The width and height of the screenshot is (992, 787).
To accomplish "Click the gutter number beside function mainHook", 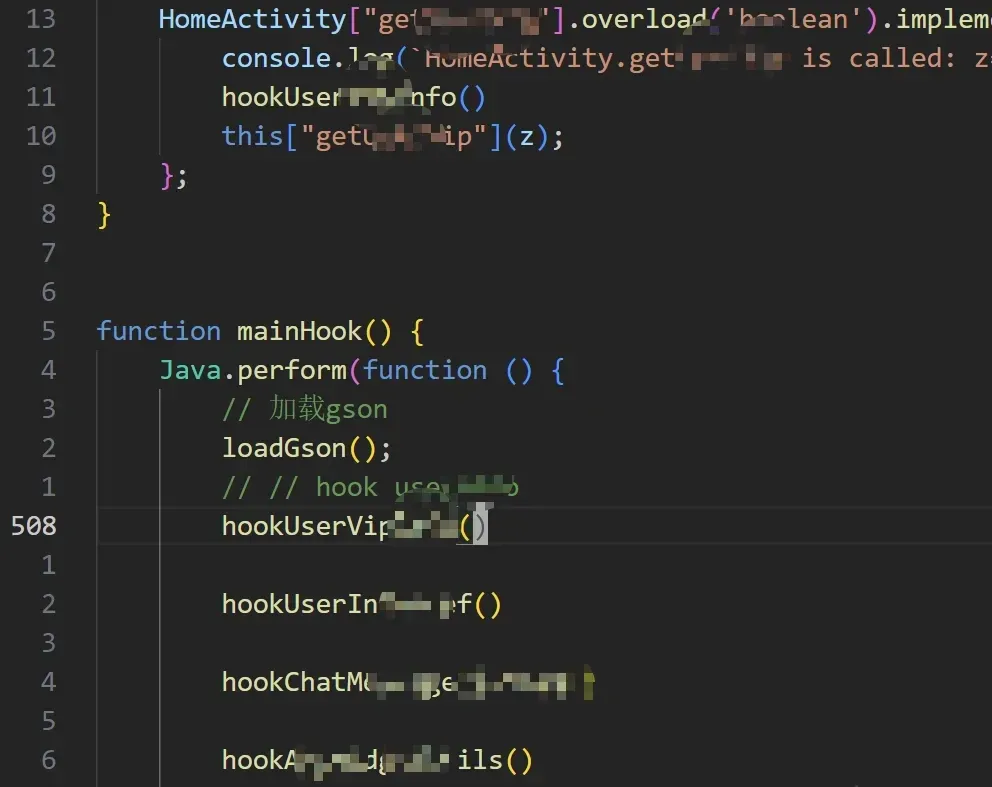I will (x=49, y=331).
